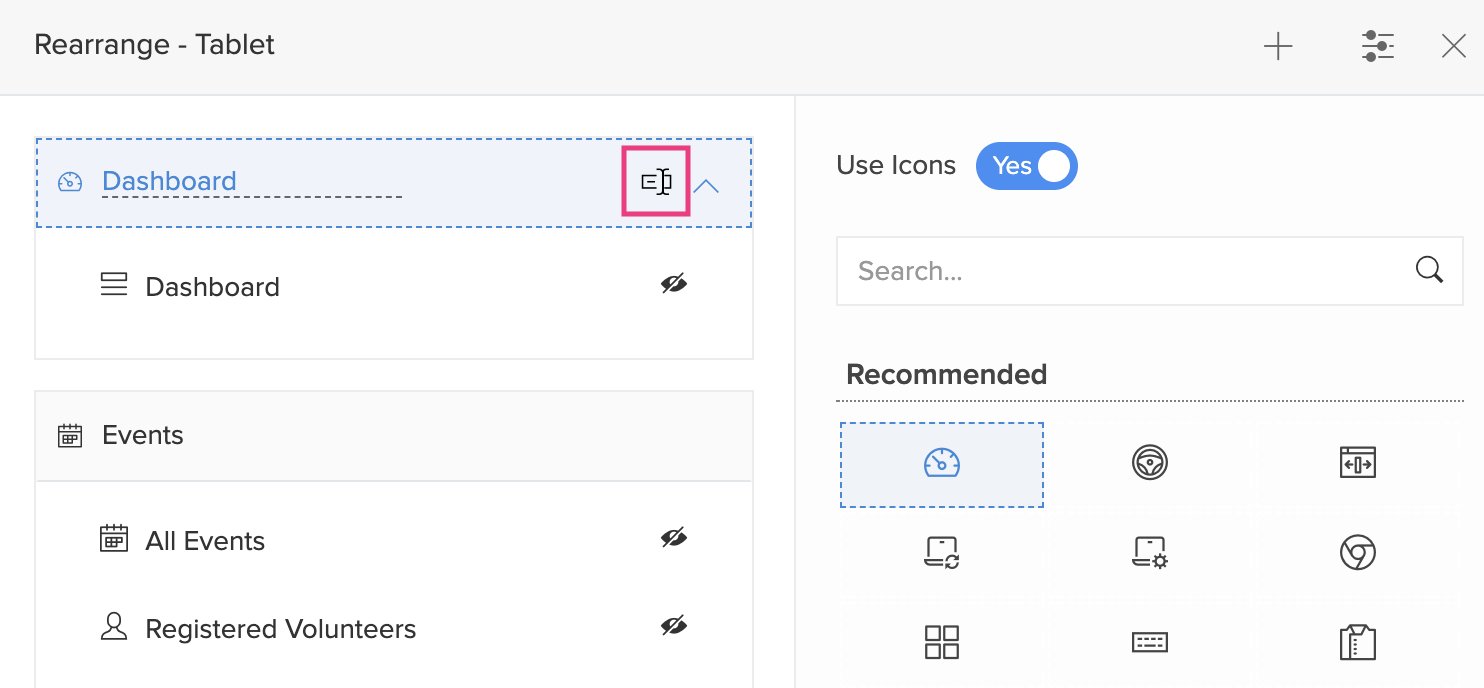Choose the shirt clipboard icon
The width and height of the screenshot is (1484, 688).
click(1357, 641)
